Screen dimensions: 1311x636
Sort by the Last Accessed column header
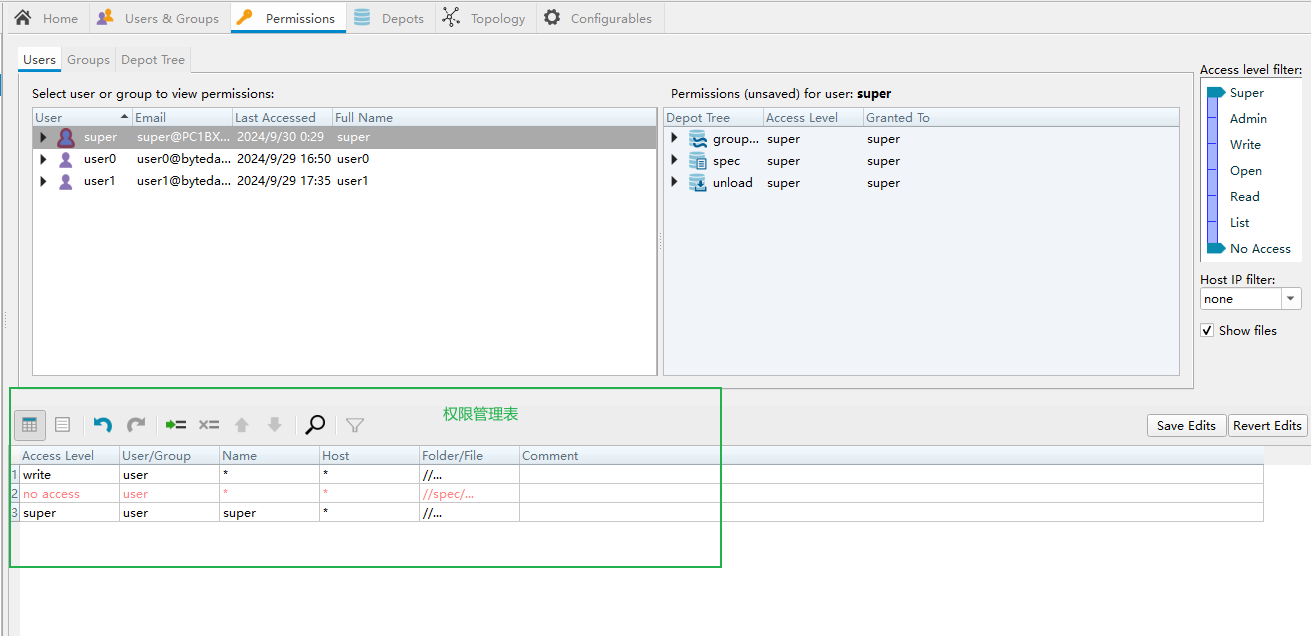pos(275,118)
